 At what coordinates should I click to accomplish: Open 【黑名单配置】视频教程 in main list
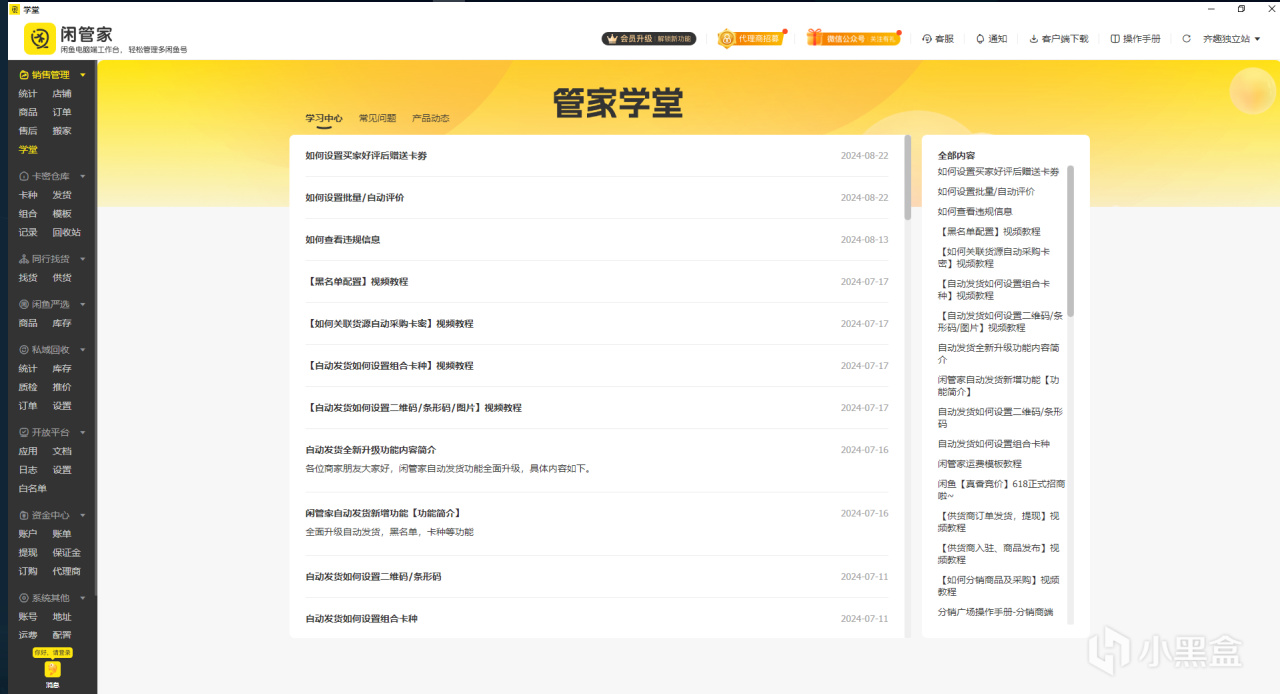(x=357, y=282)
